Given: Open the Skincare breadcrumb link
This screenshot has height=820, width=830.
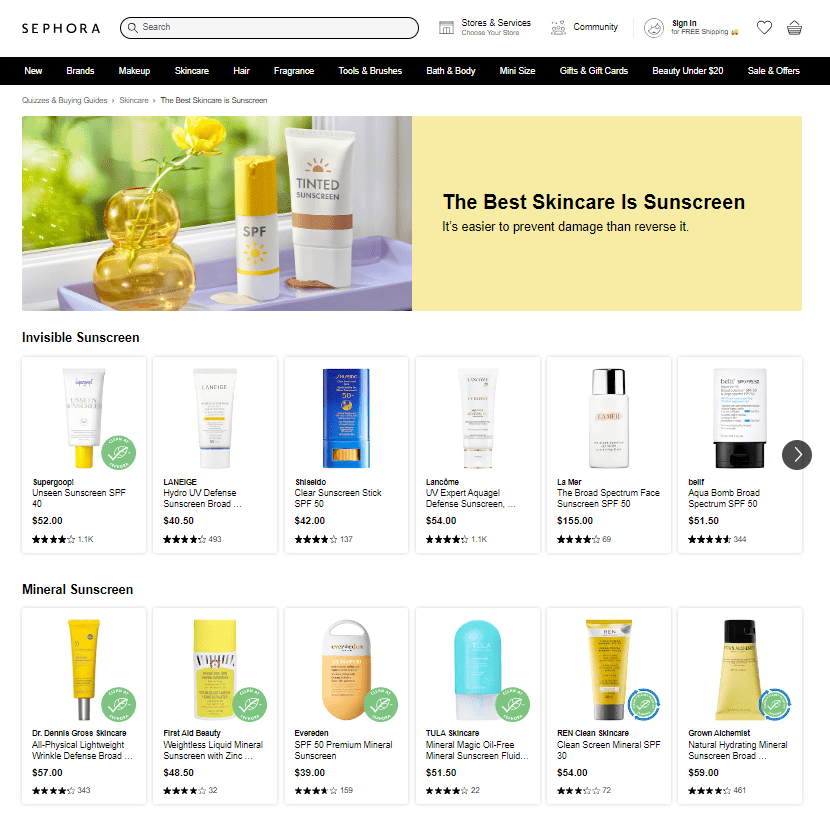Looking at the screenshot, I should [134, 100].
